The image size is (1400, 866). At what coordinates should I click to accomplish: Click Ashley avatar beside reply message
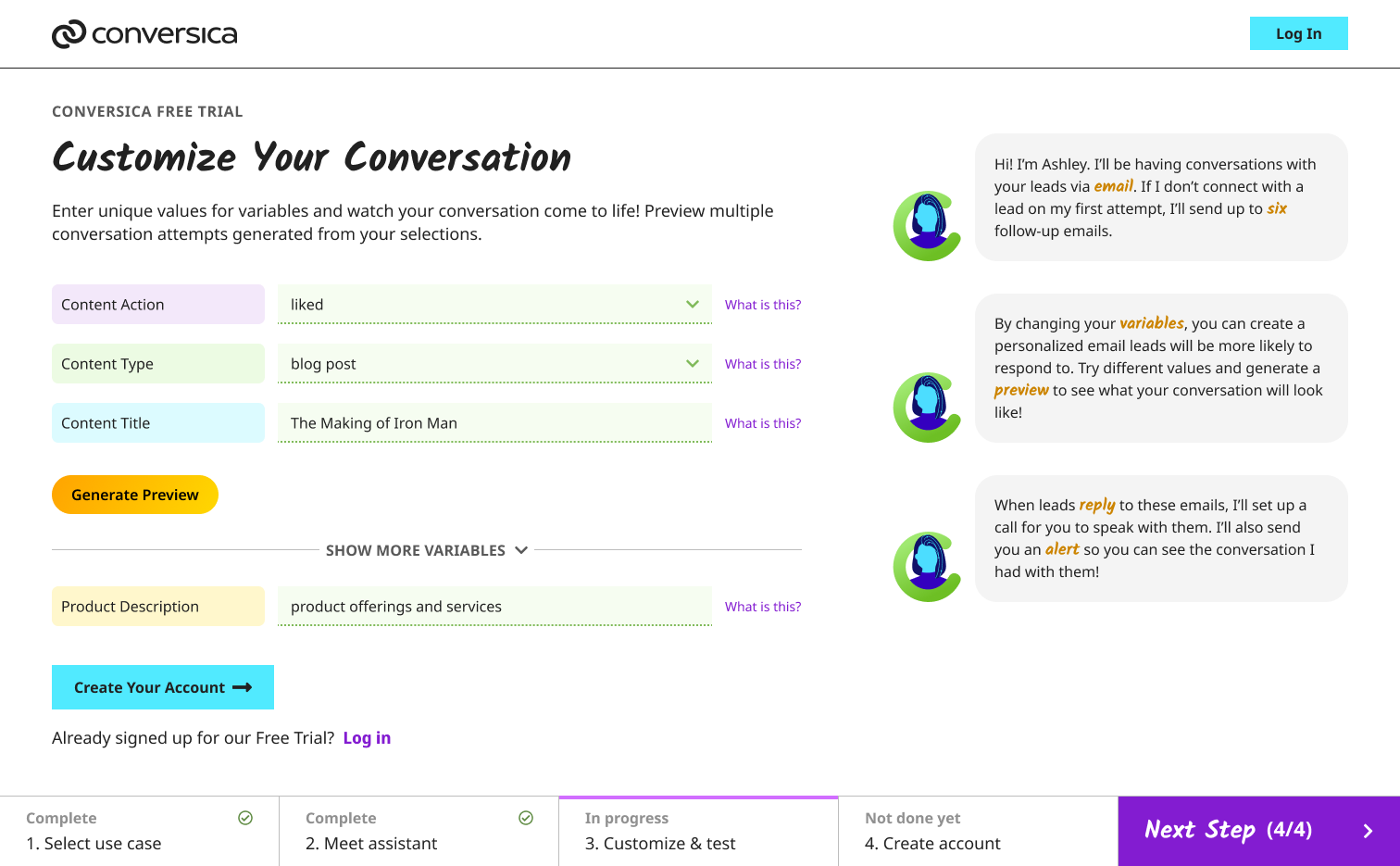pos(927,567)
